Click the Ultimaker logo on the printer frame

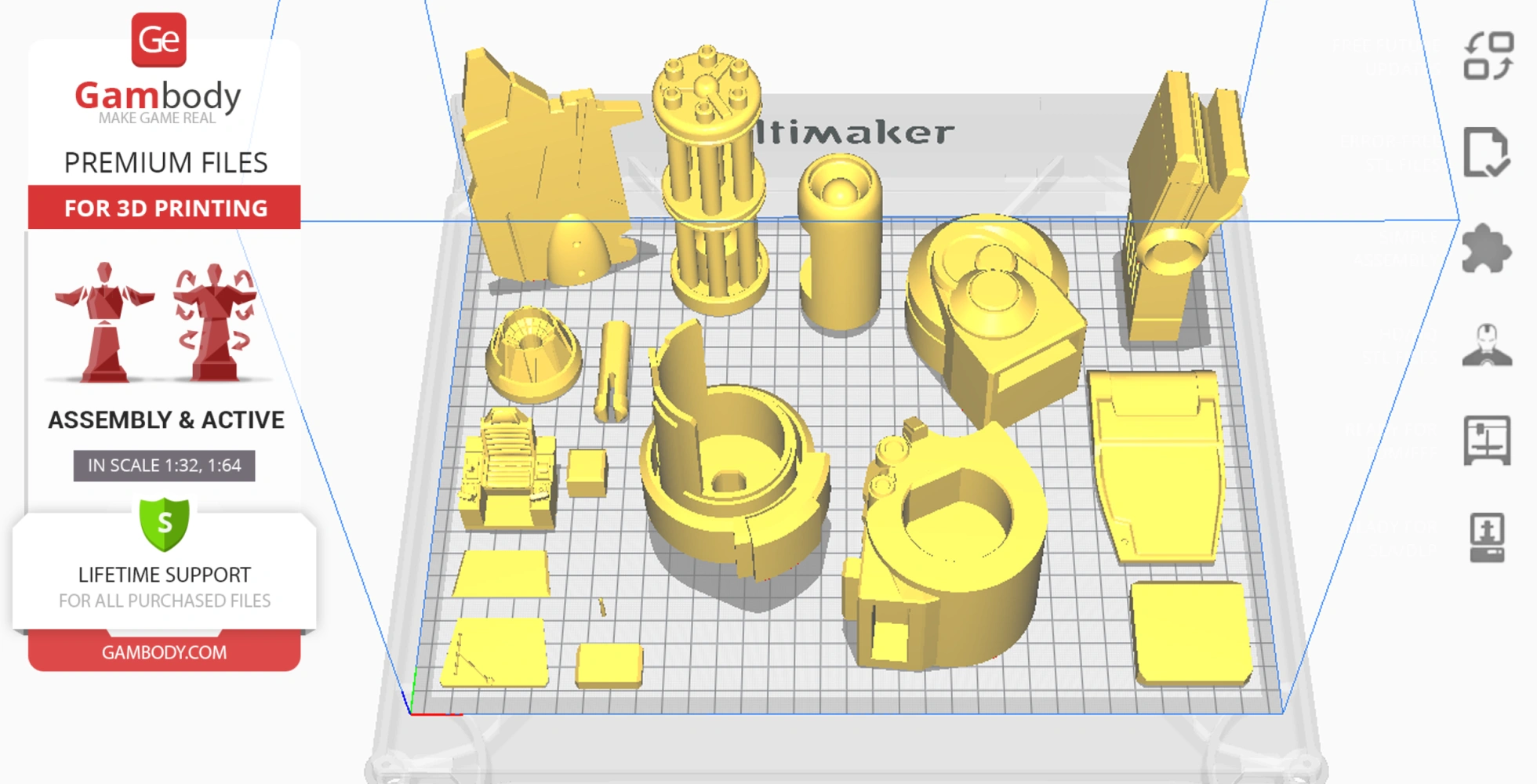click(855, 132)
